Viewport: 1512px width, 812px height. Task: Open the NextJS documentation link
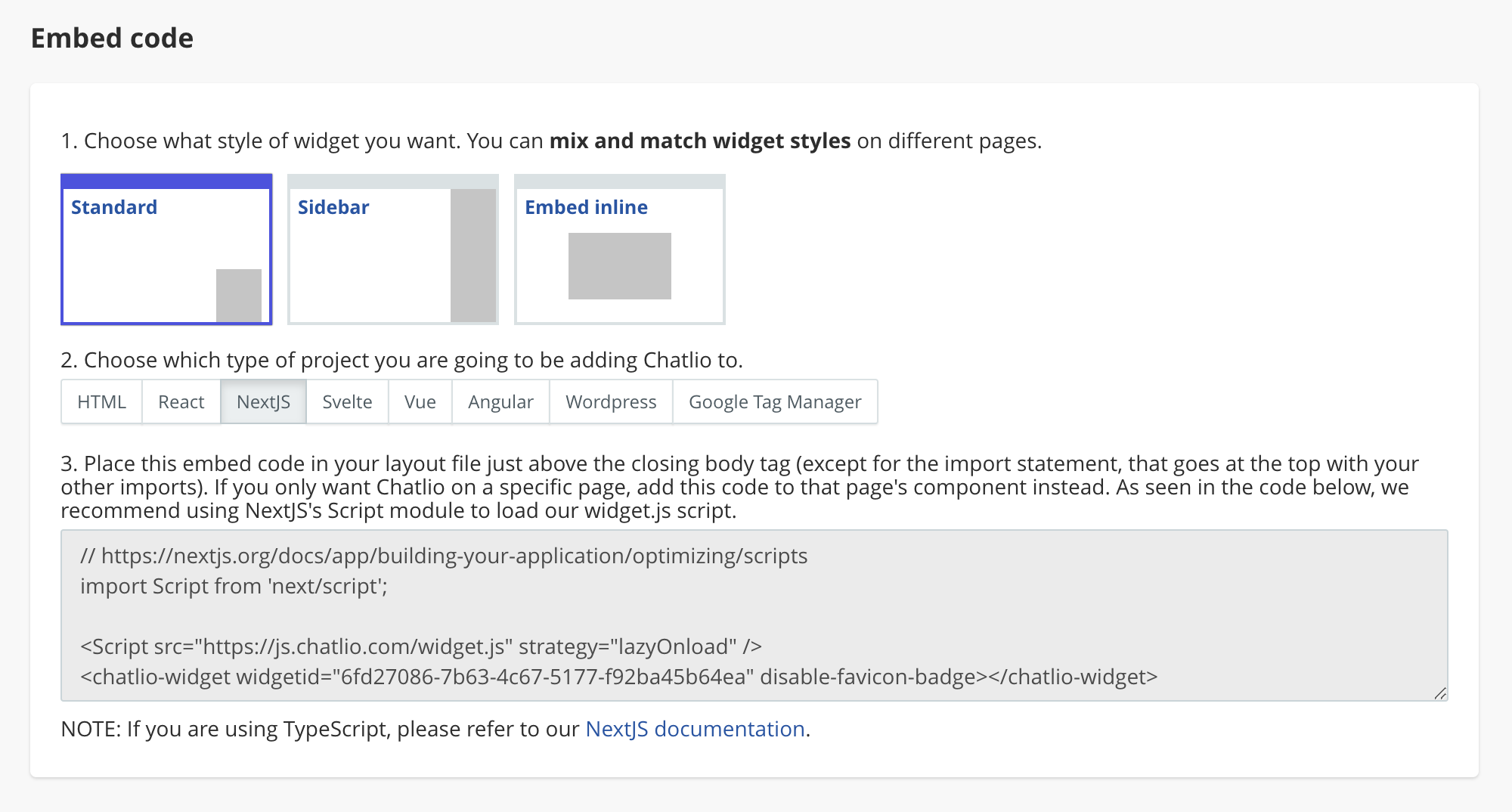pyautogui.click(x=695, y=729)
